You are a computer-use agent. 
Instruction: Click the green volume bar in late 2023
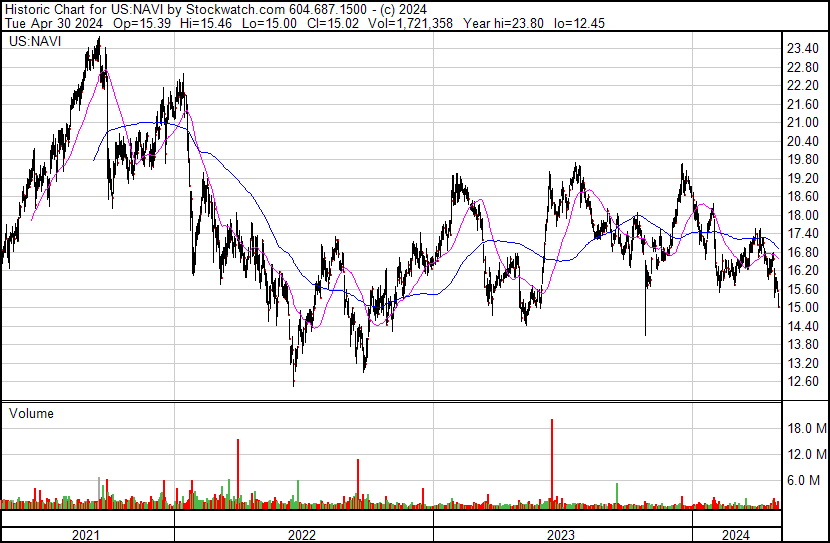pos(617,496)
